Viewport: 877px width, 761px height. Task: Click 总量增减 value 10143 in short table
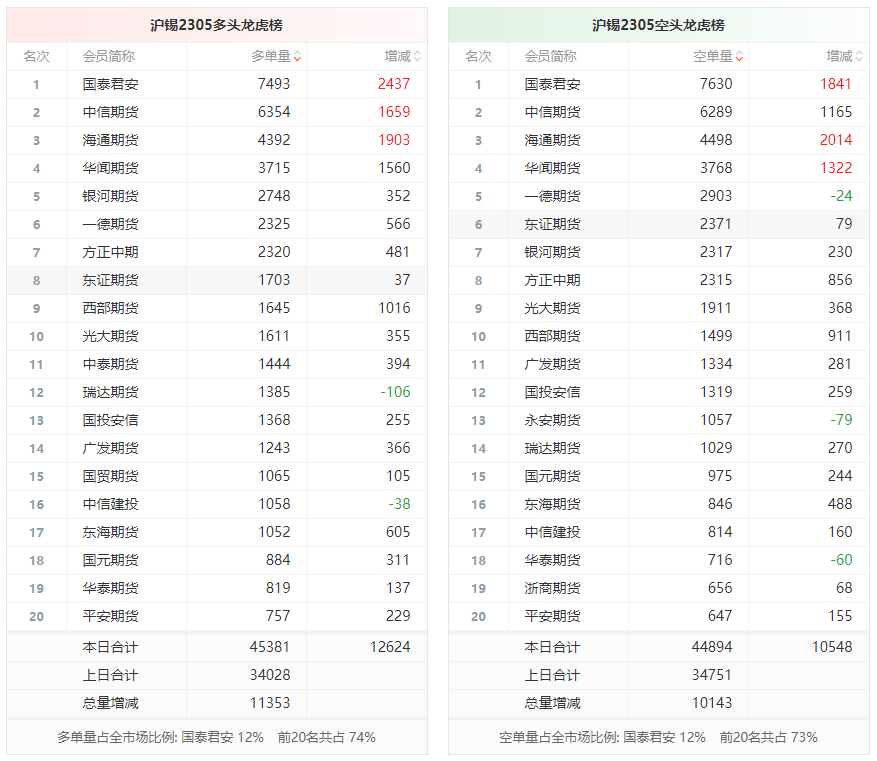tap(712, 703)
